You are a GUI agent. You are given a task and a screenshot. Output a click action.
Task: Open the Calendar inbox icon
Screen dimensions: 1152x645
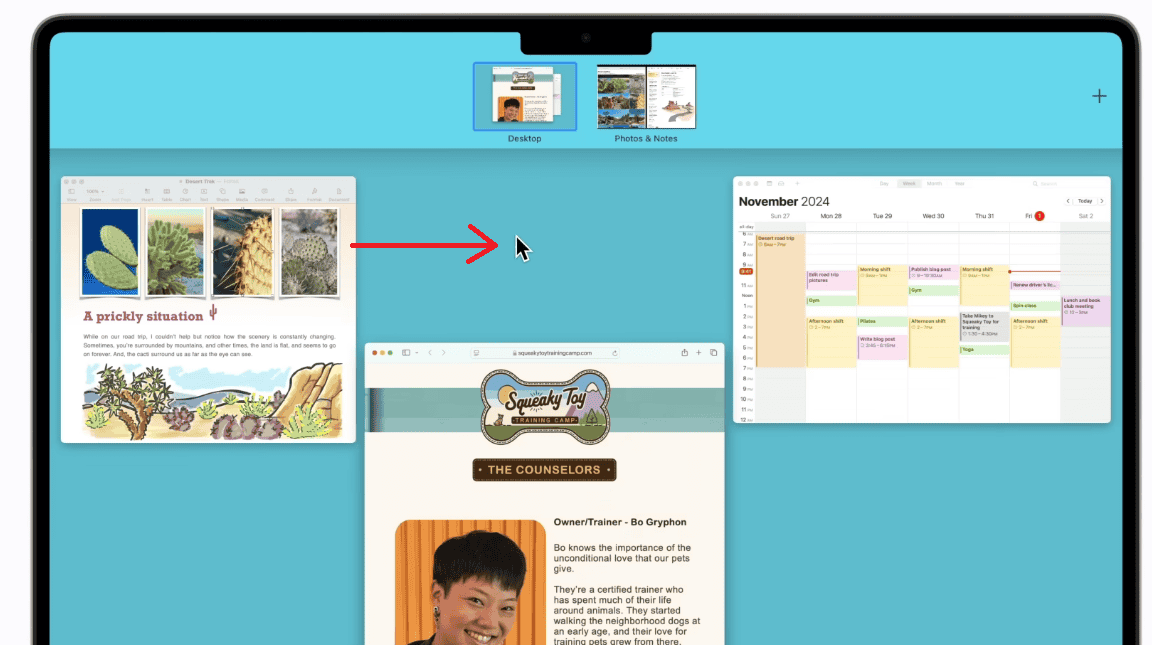(781, 184)
